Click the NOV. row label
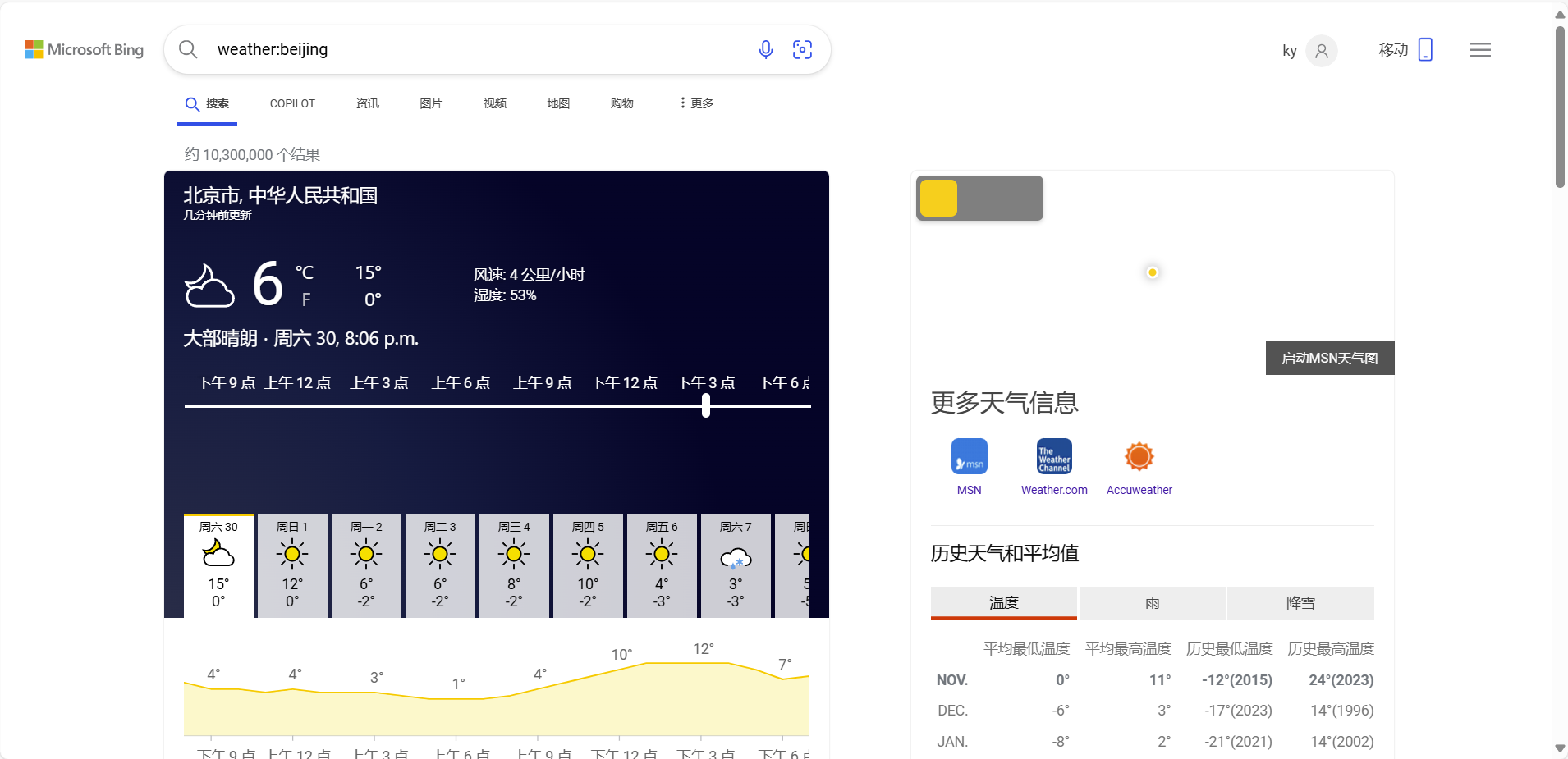This screenshot has height=759, width=1568. tap(952, 680)
